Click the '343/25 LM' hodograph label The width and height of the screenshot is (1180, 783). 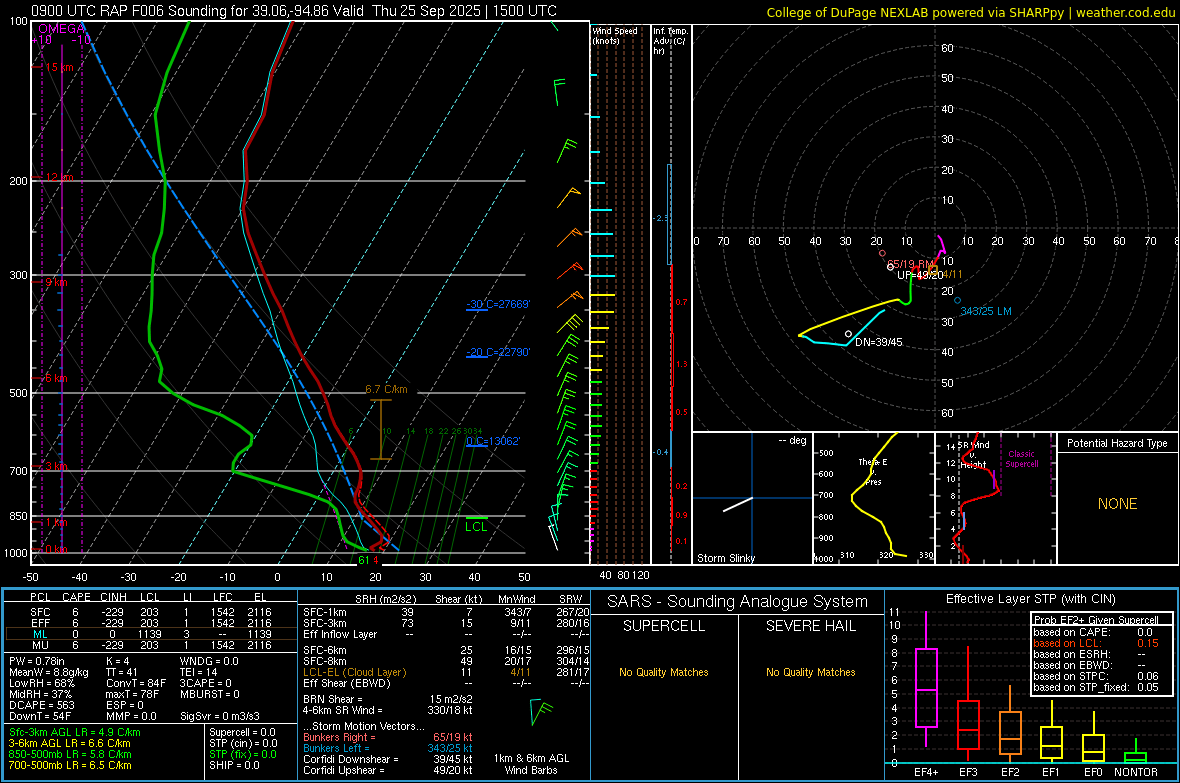pyautogui.click(x=986, y=311)
